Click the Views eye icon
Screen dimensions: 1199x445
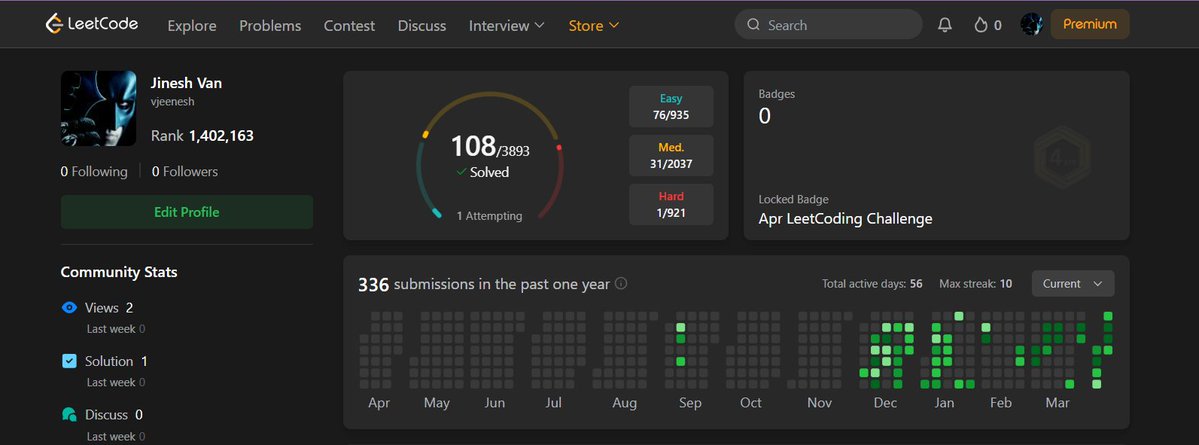[69, 307]
